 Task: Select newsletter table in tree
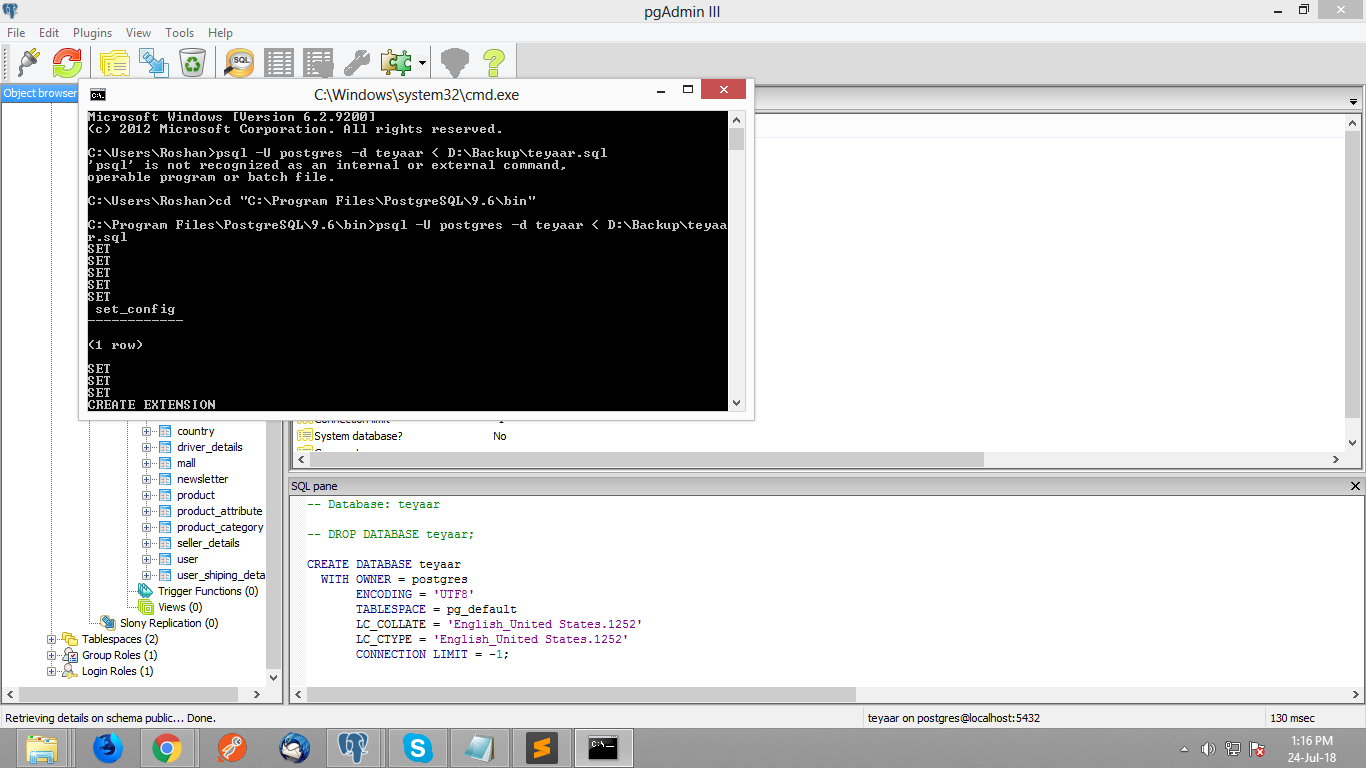coord(202,479)
